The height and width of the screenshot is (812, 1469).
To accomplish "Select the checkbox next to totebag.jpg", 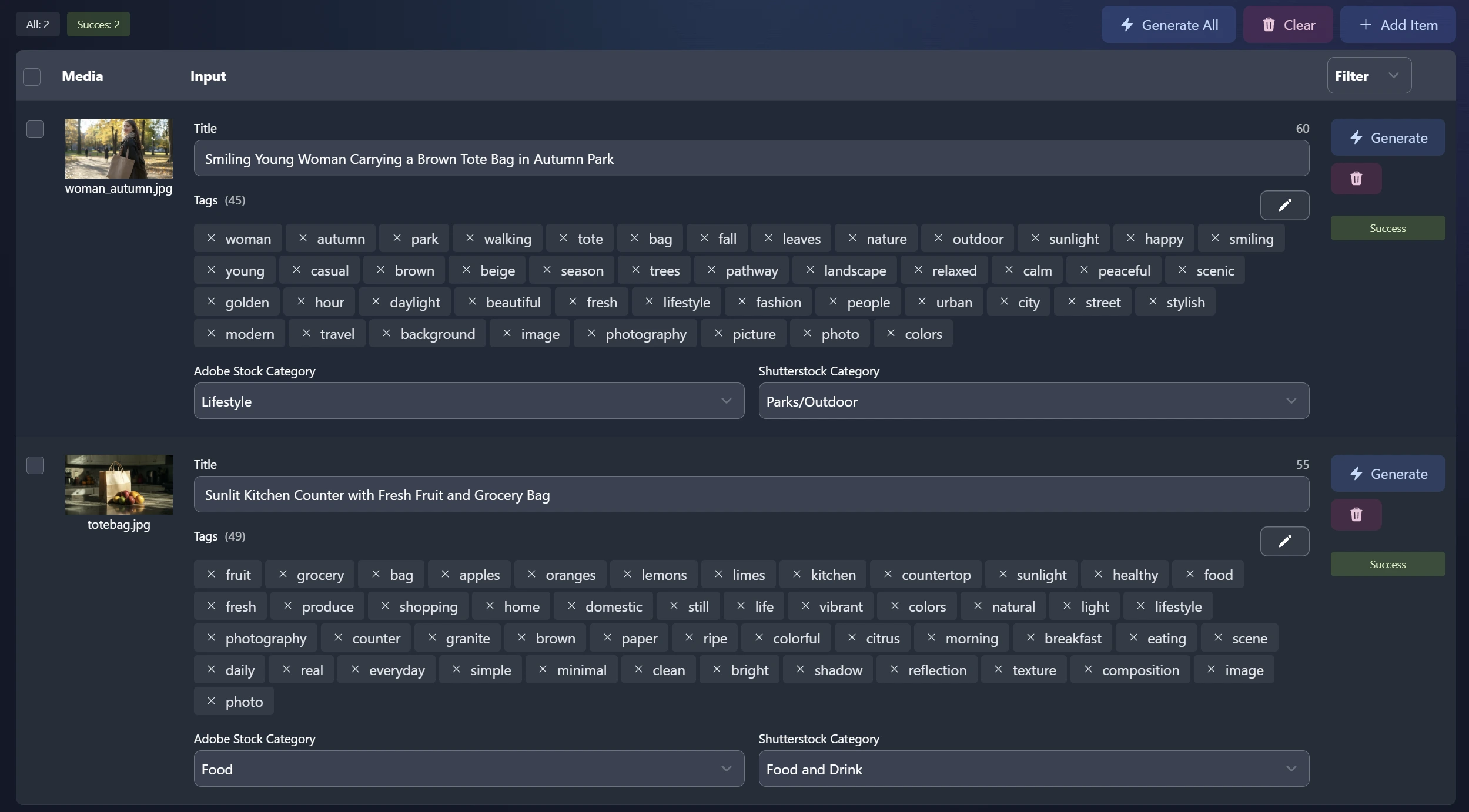I will tap(35, 465).
